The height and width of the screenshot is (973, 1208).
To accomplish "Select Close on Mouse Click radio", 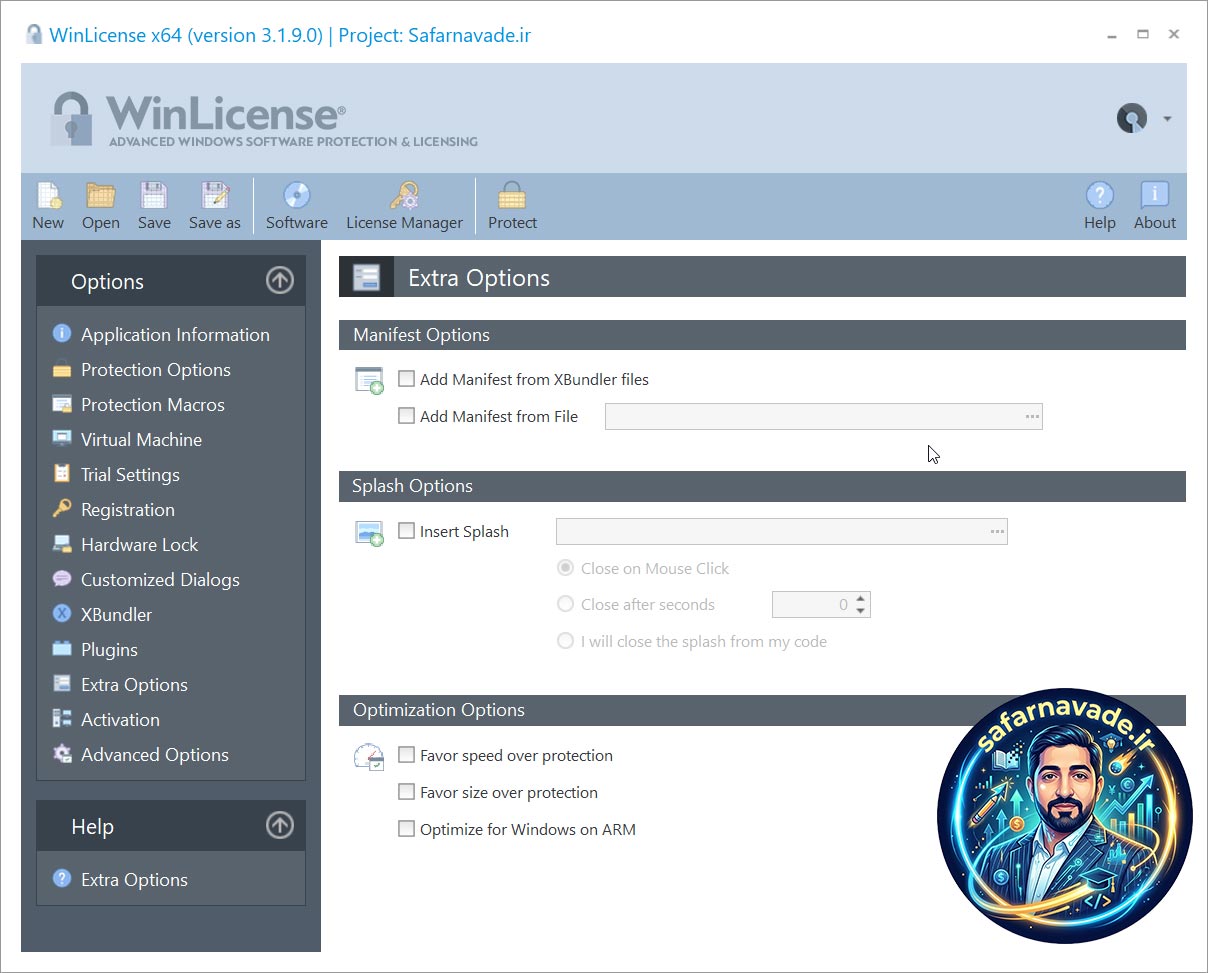I will pos(565,568).
